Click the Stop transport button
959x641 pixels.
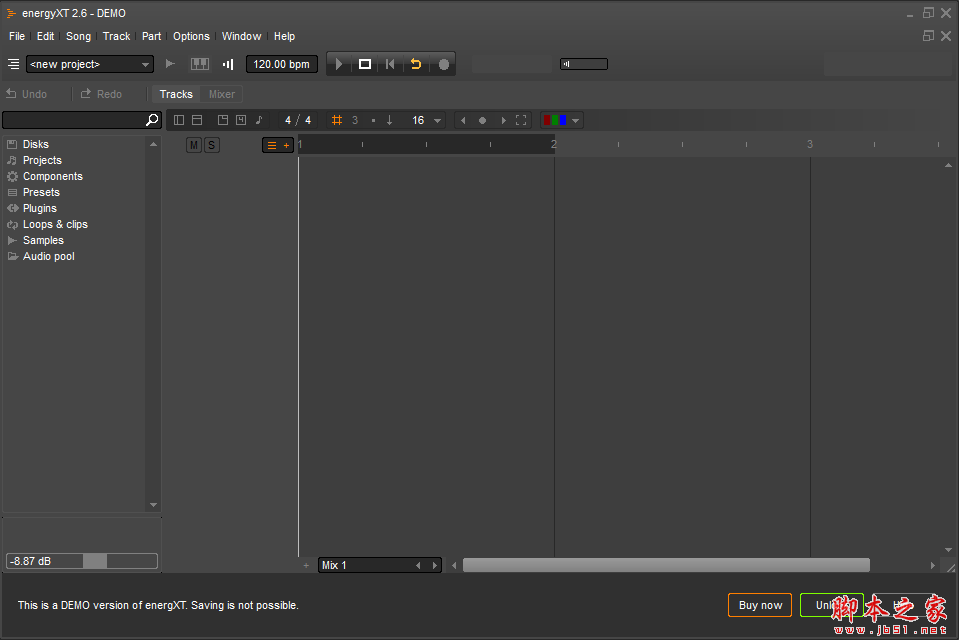(x=365, y=64)
